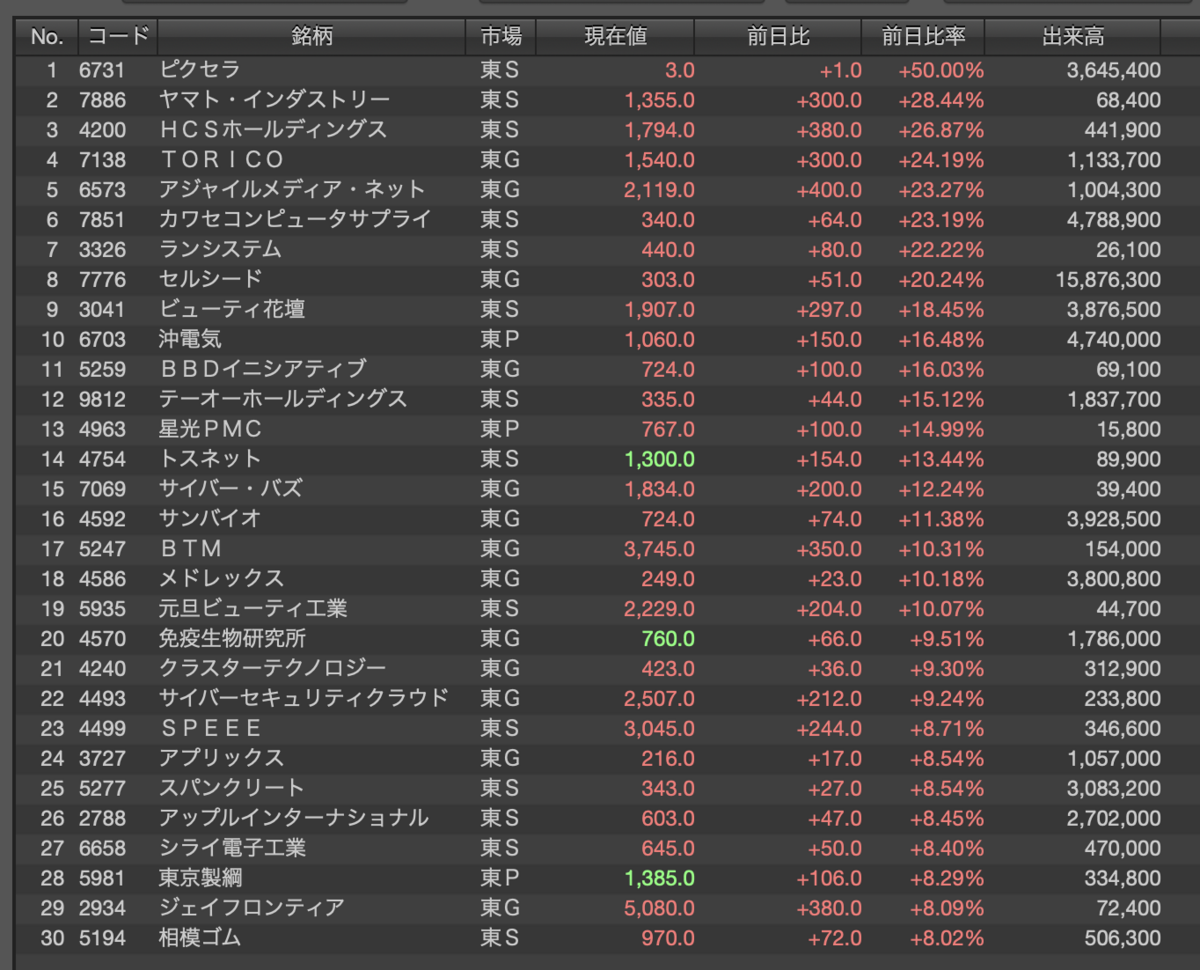Sort by the 前日比率 column header
Image resolution: width=1200 pixels, height=970 pixels.
[923, 37]
